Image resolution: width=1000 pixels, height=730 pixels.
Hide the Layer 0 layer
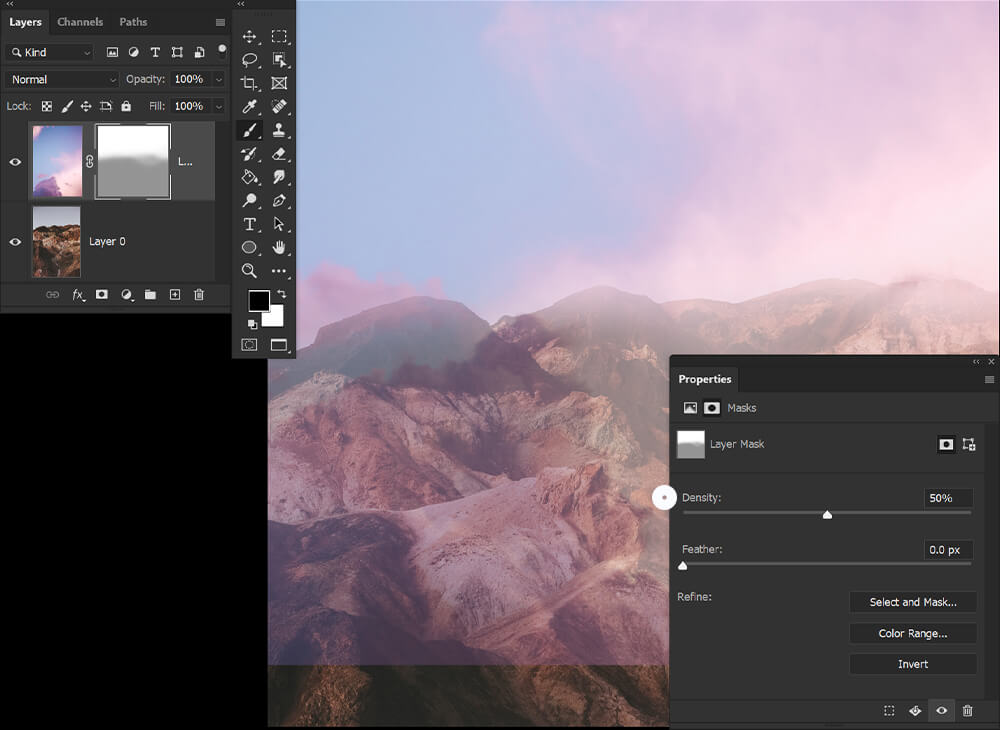(x=15, y=242)
